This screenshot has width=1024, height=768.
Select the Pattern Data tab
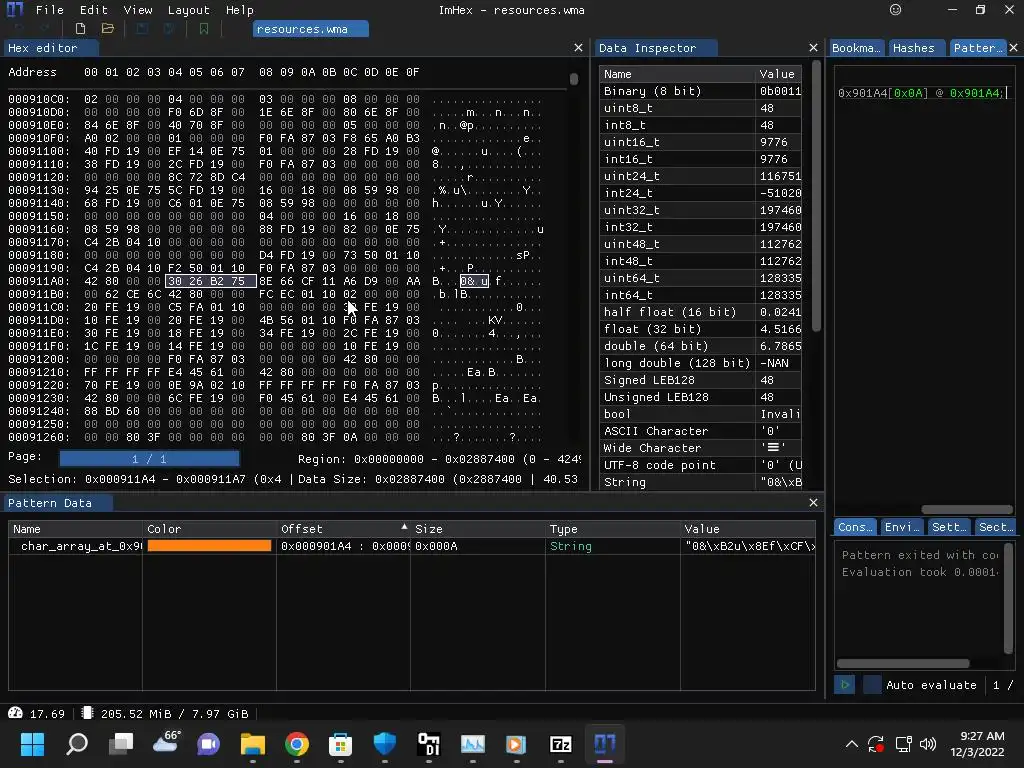click(58, 503)
